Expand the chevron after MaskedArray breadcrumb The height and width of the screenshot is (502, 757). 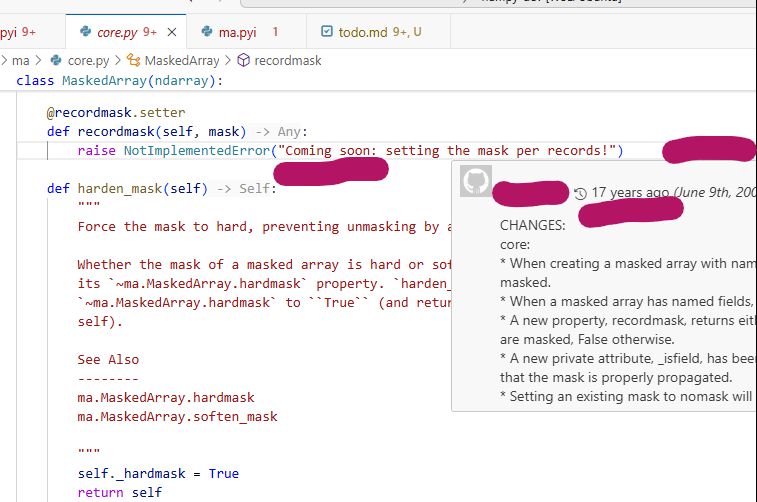(x=228, y=61)
